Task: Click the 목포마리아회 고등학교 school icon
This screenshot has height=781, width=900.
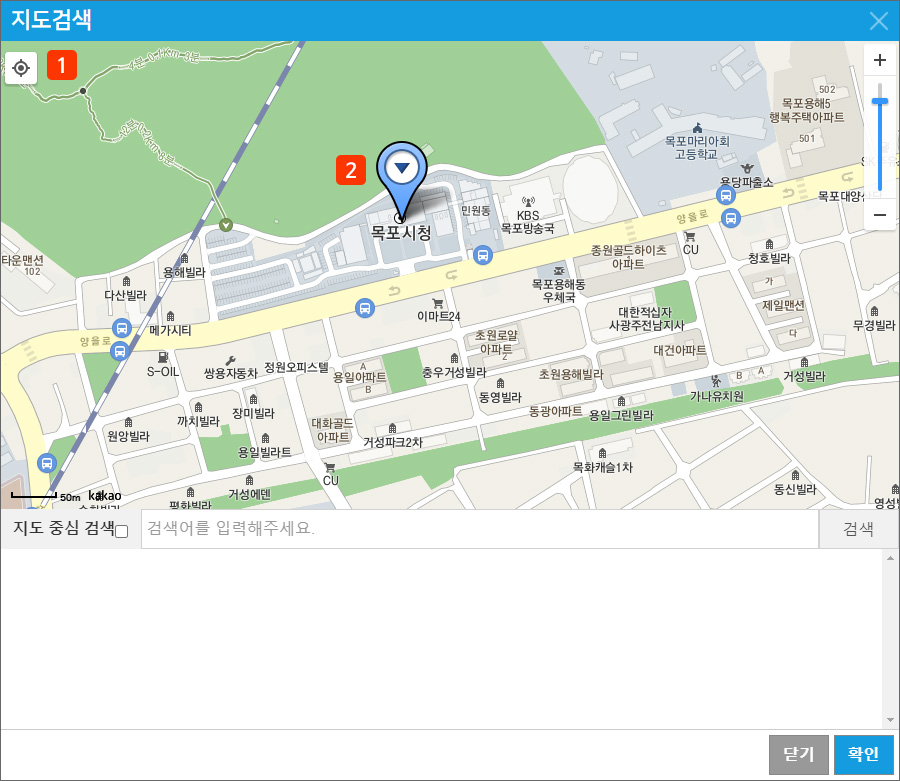Action: pos(697,127)
